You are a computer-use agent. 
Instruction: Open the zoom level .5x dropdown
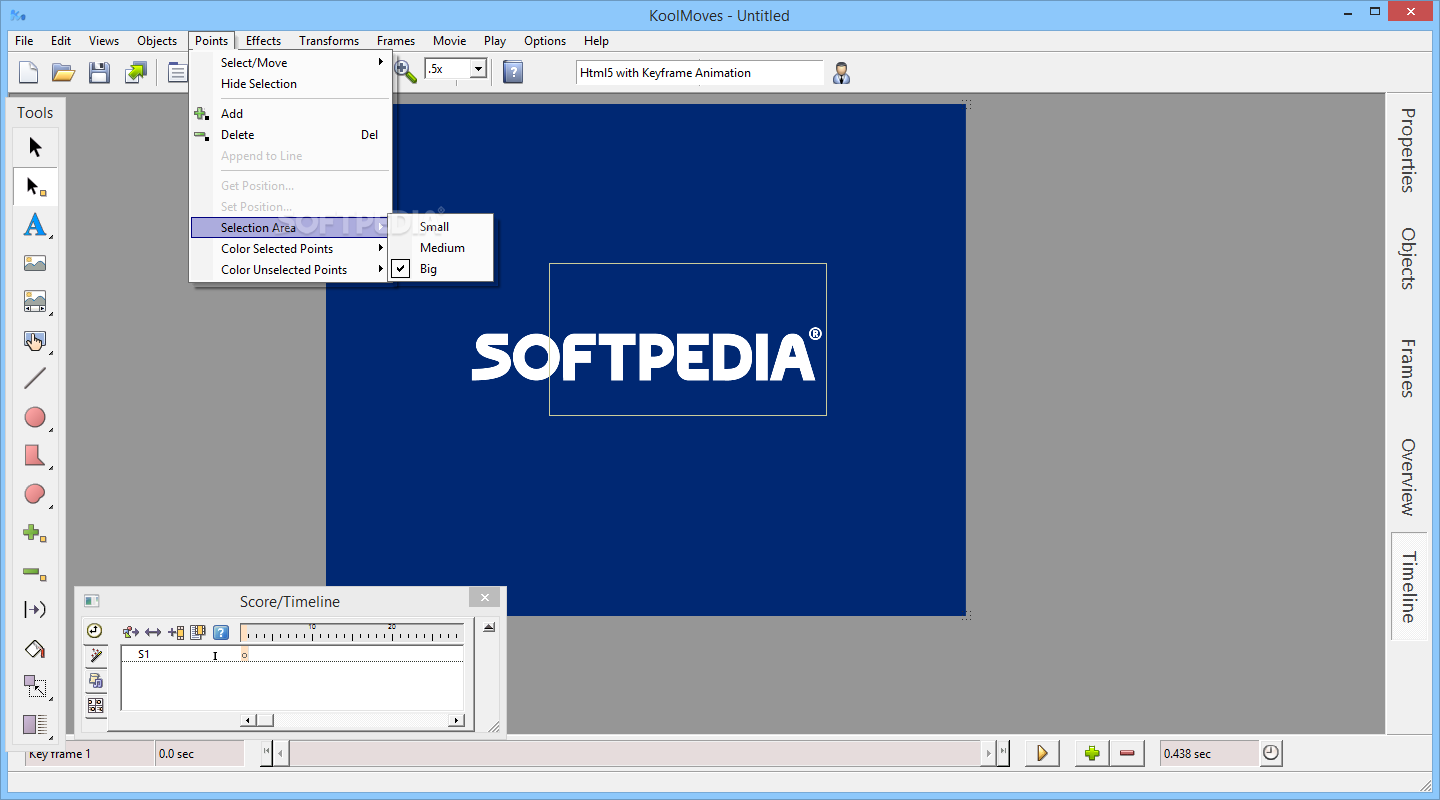[x=478, y=69]
